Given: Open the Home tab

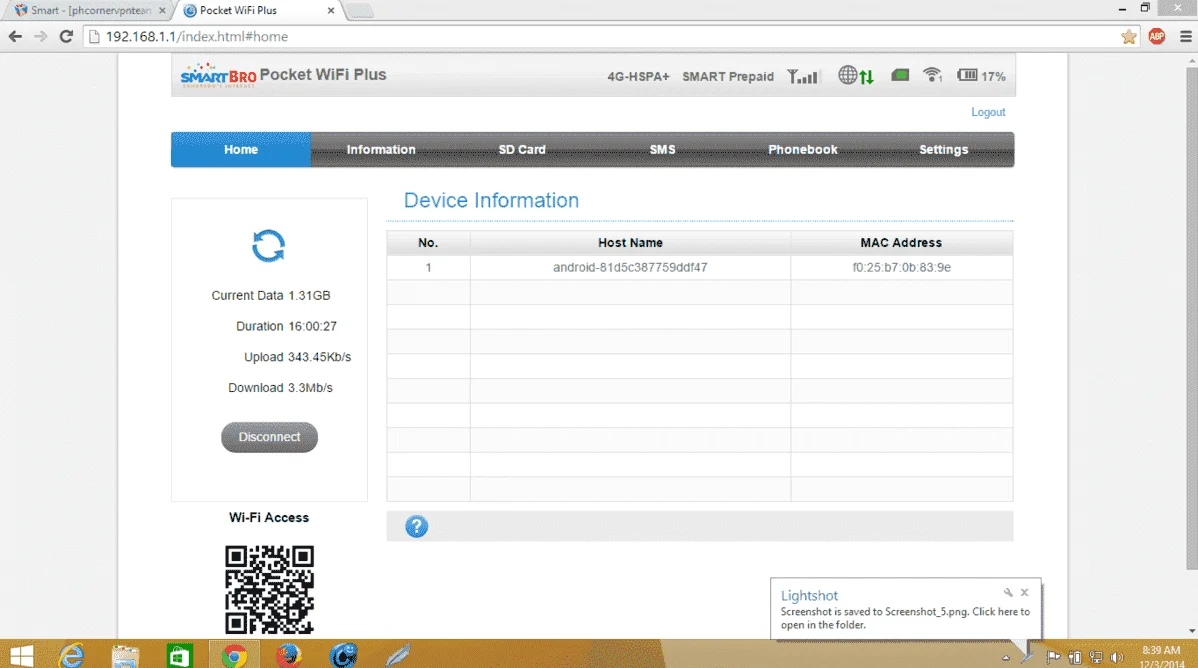Looking at the screenshot, I should point(241,150).
